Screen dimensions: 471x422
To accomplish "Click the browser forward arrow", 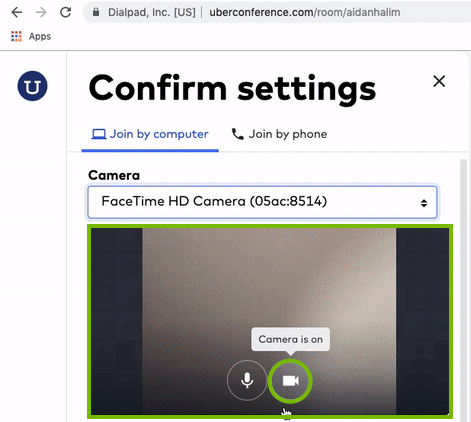I will point(41,12).
